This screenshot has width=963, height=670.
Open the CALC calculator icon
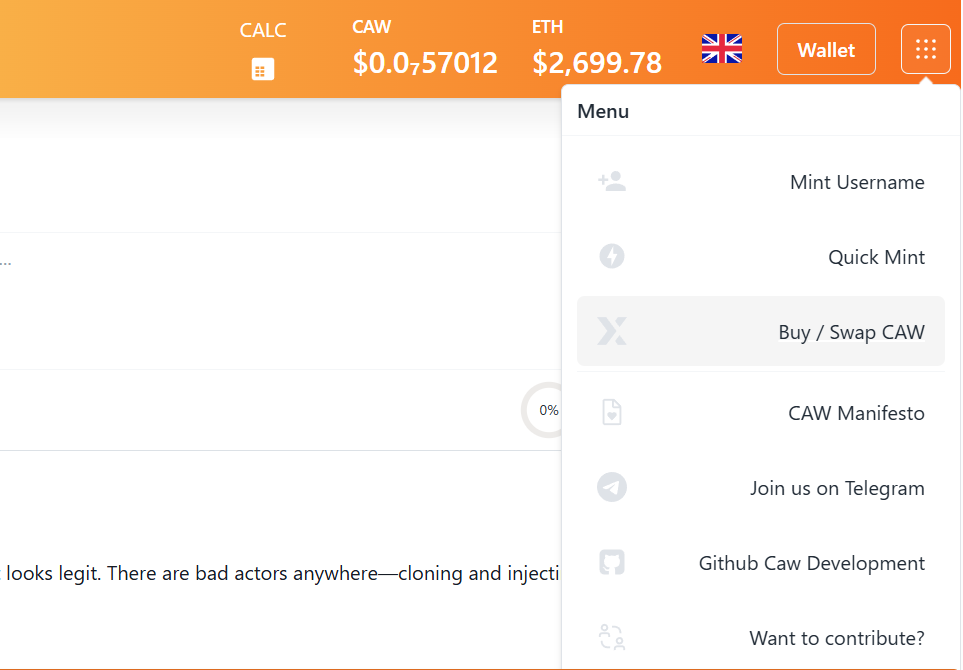coord(263,69)
